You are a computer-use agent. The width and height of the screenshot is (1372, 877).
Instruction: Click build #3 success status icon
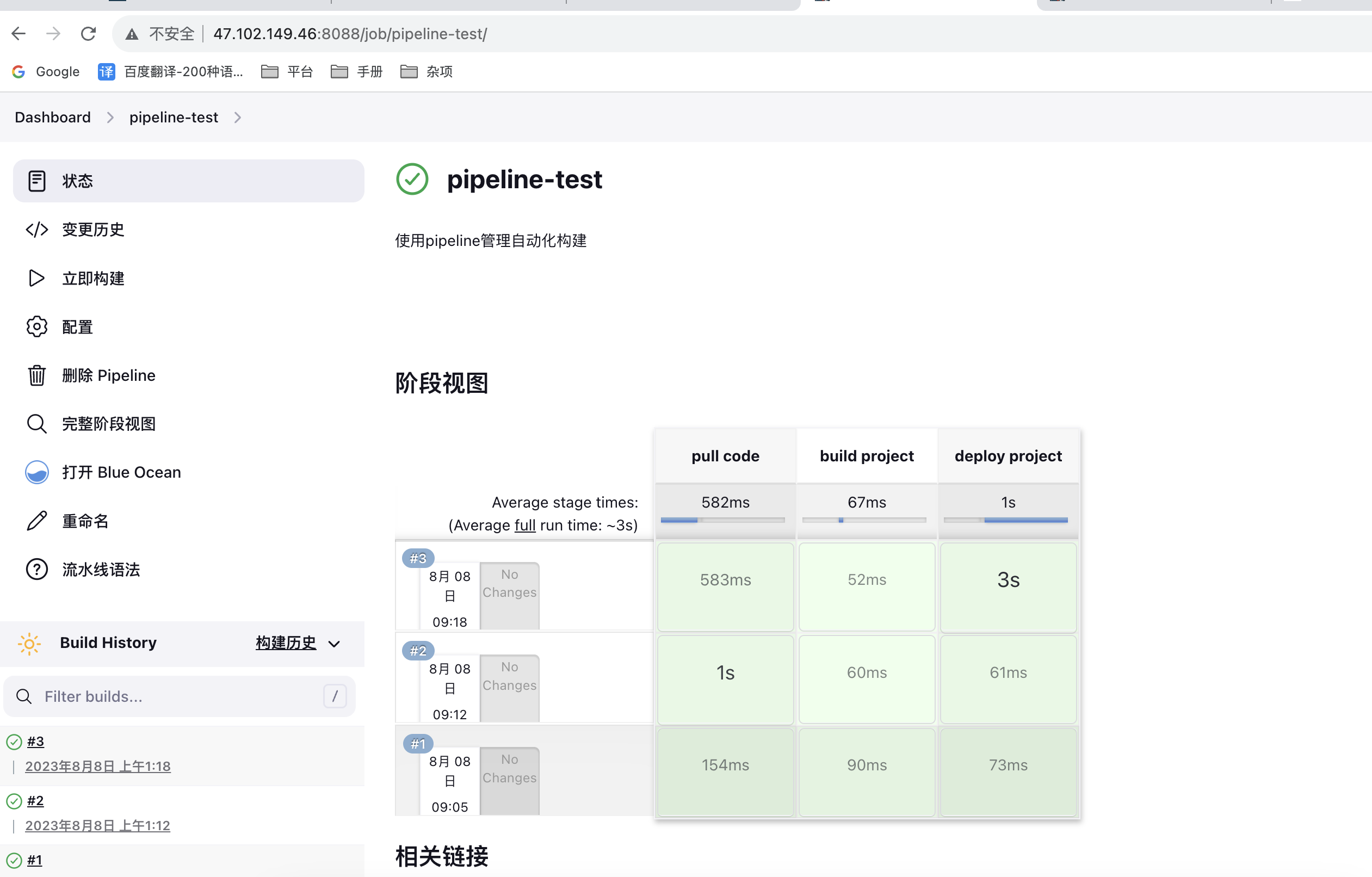tap(14, 742)
